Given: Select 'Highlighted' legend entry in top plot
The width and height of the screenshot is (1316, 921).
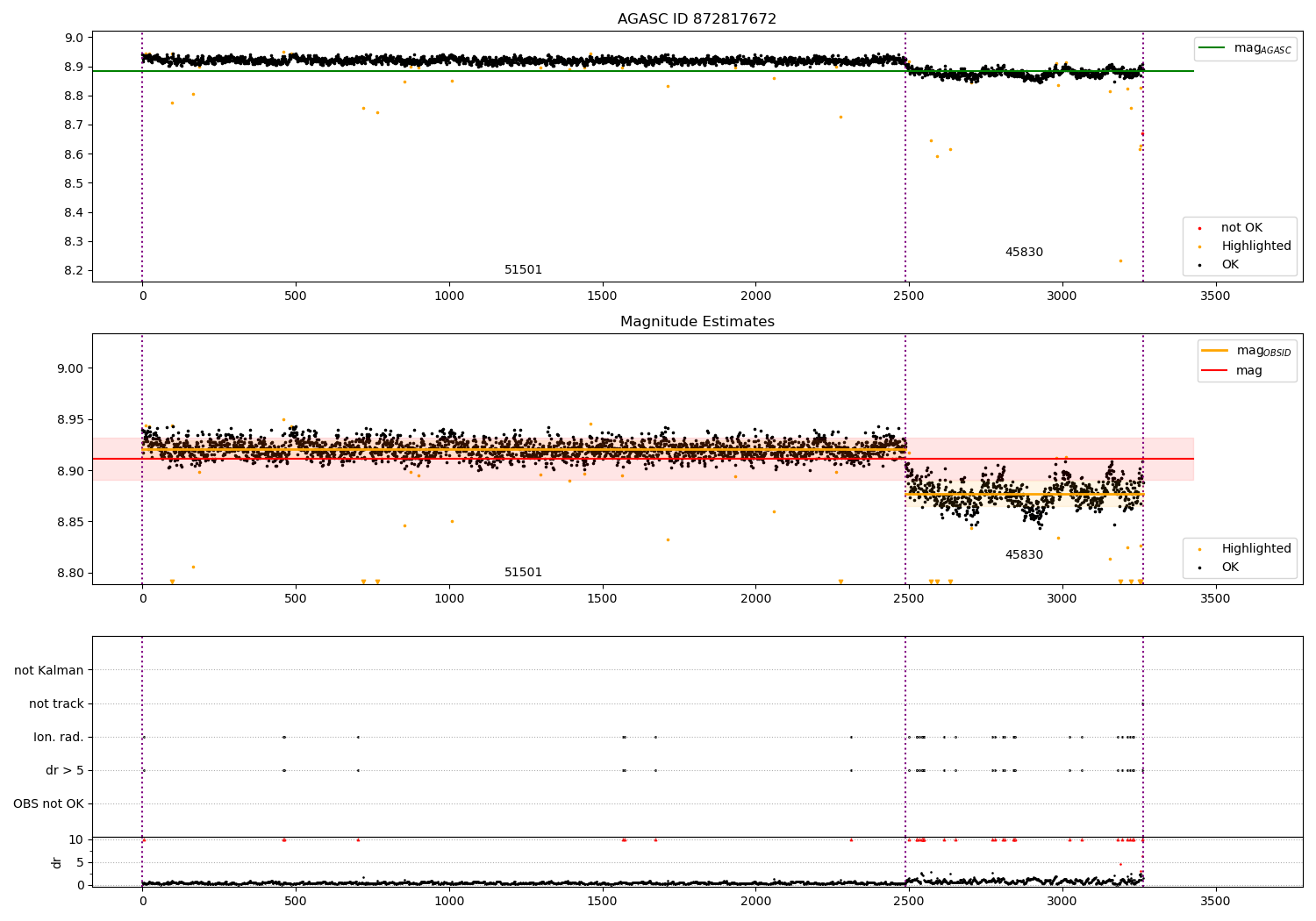Looking at the screenshot, I should tap(1256, 246).
